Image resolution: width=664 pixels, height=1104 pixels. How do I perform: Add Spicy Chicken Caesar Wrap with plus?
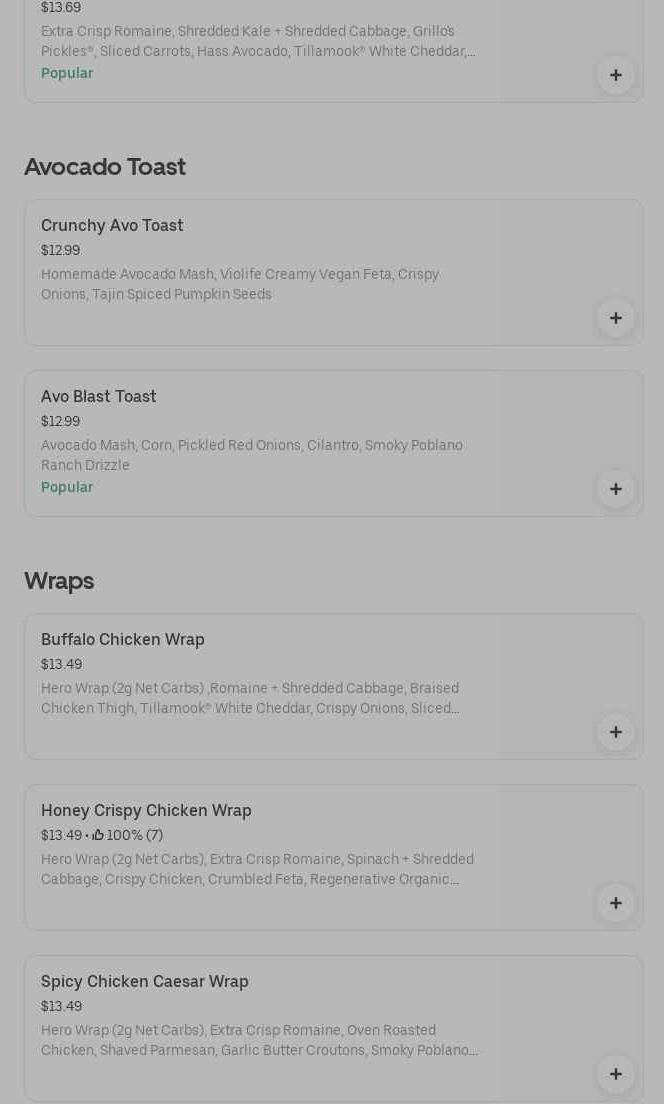(615, 1074)
